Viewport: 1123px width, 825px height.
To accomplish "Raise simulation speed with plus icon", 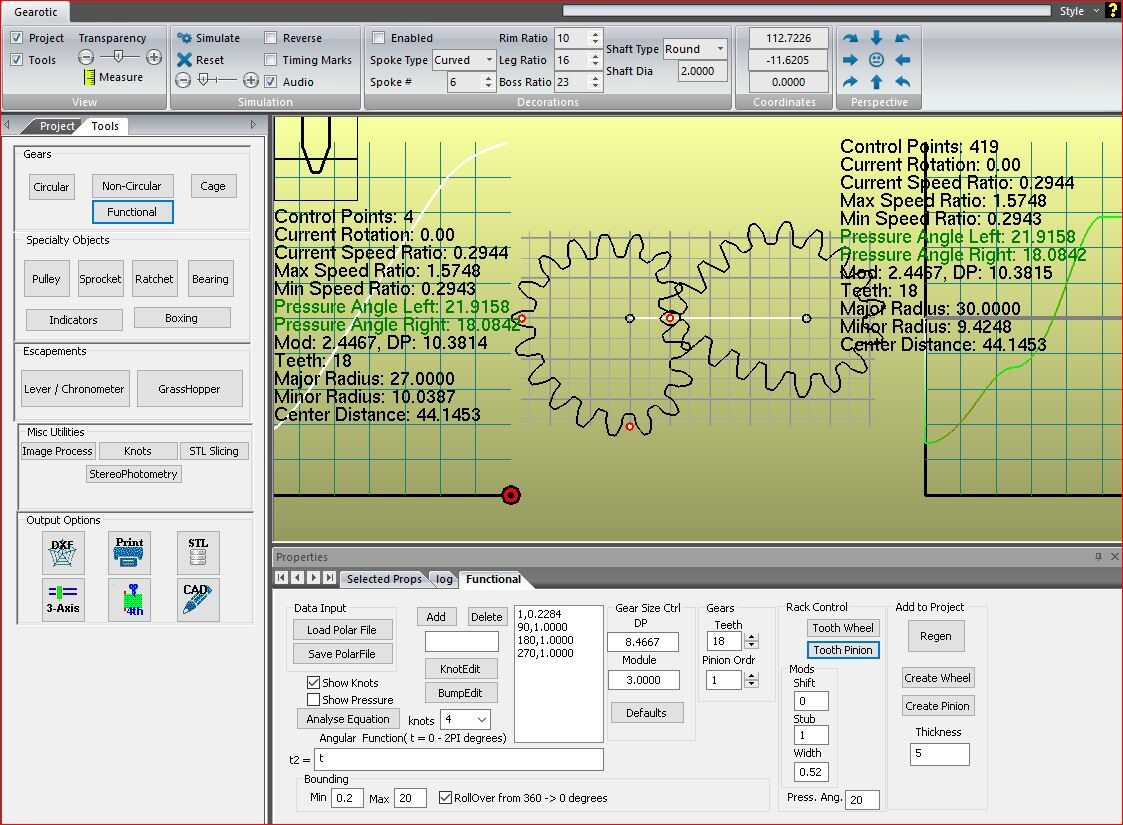I will click(251, 80).
